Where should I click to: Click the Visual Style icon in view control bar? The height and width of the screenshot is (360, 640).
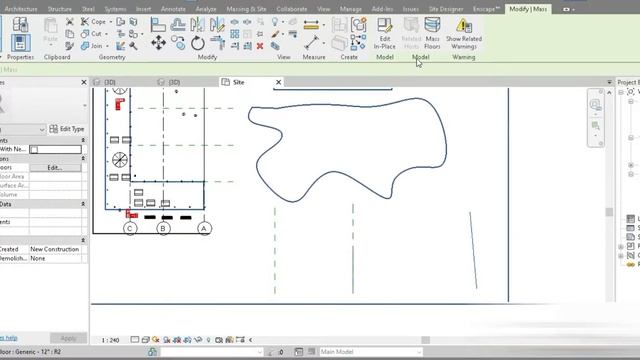pos(146,340)
